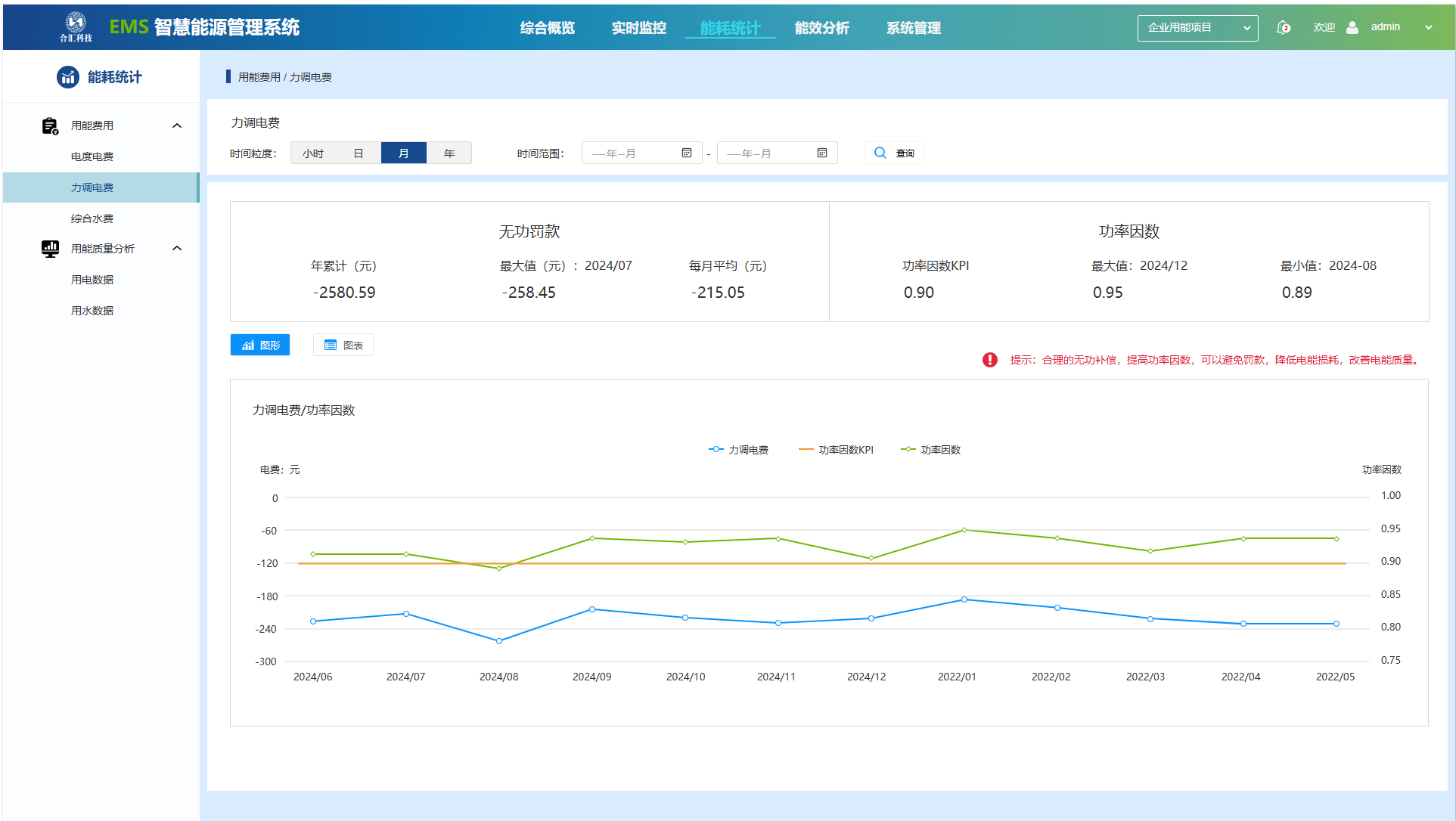Click the notification bell icon
Viewport: 1456px width, 821px height.
click(1283, 27)
